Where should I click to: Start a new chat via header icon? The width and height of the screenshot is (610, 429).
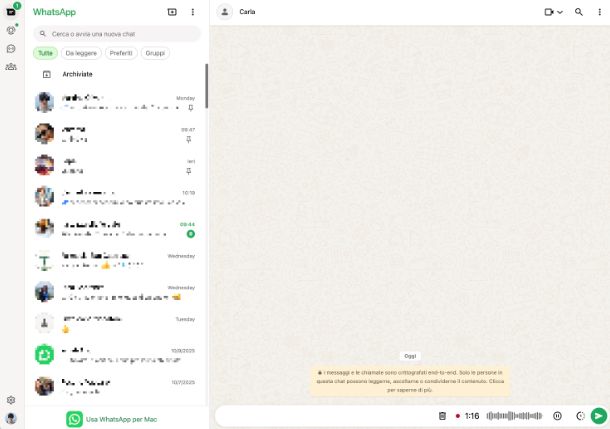[172, 12]
